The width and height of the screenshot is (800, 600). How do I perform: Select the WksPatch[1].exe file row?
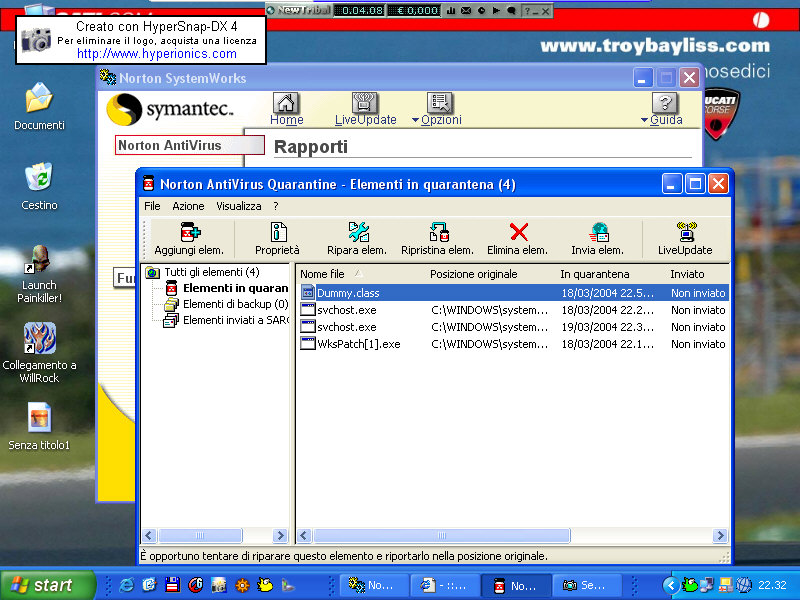click(512, 344)
